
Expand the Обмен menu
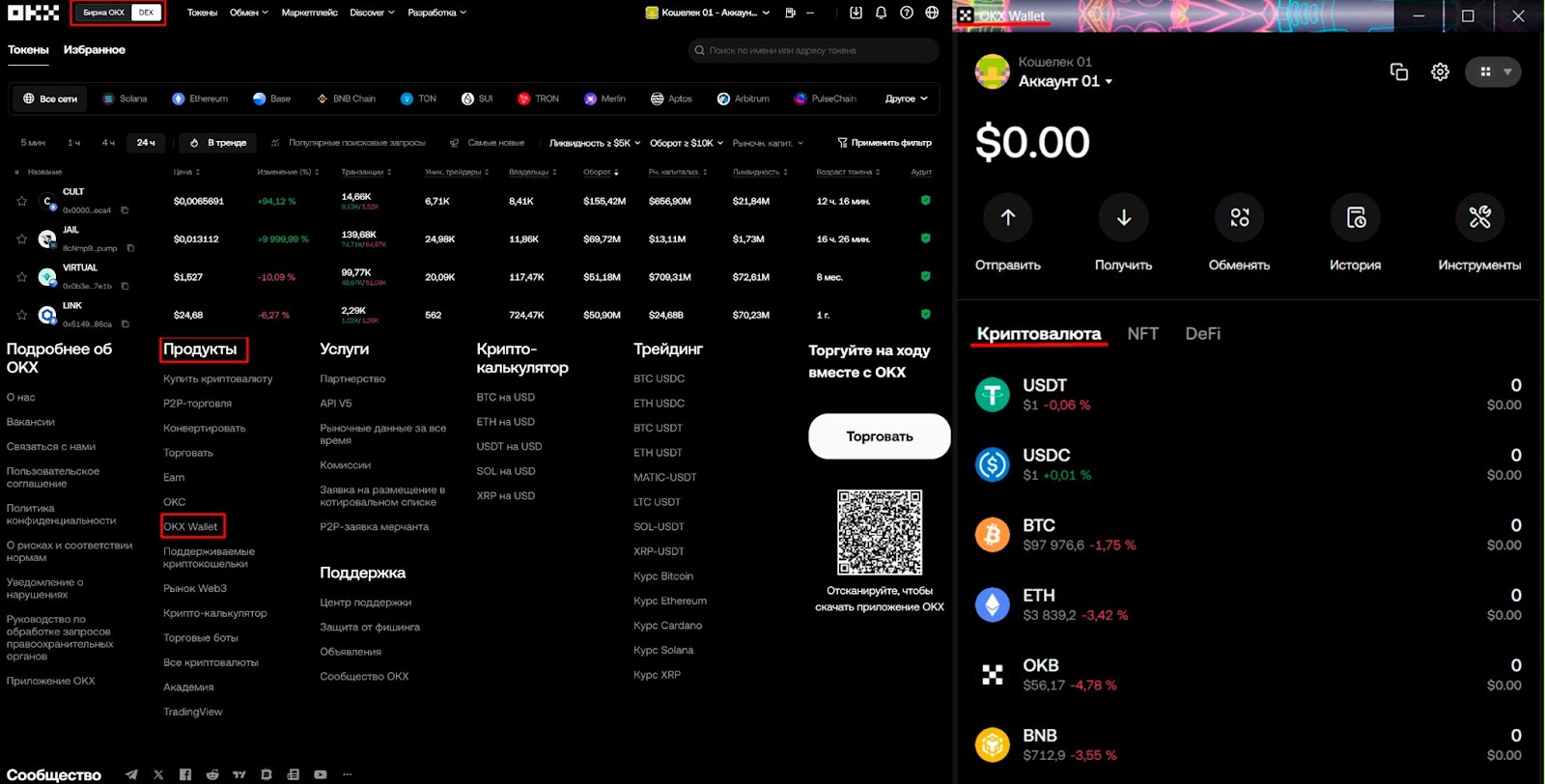[x=249, y=13]
